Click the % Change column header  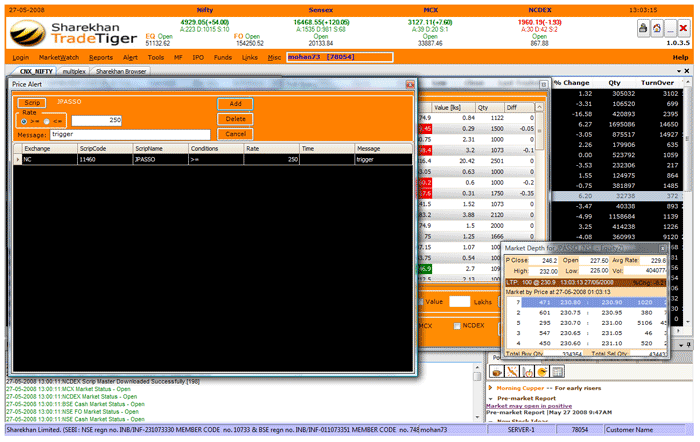click(x=571, y=83)
